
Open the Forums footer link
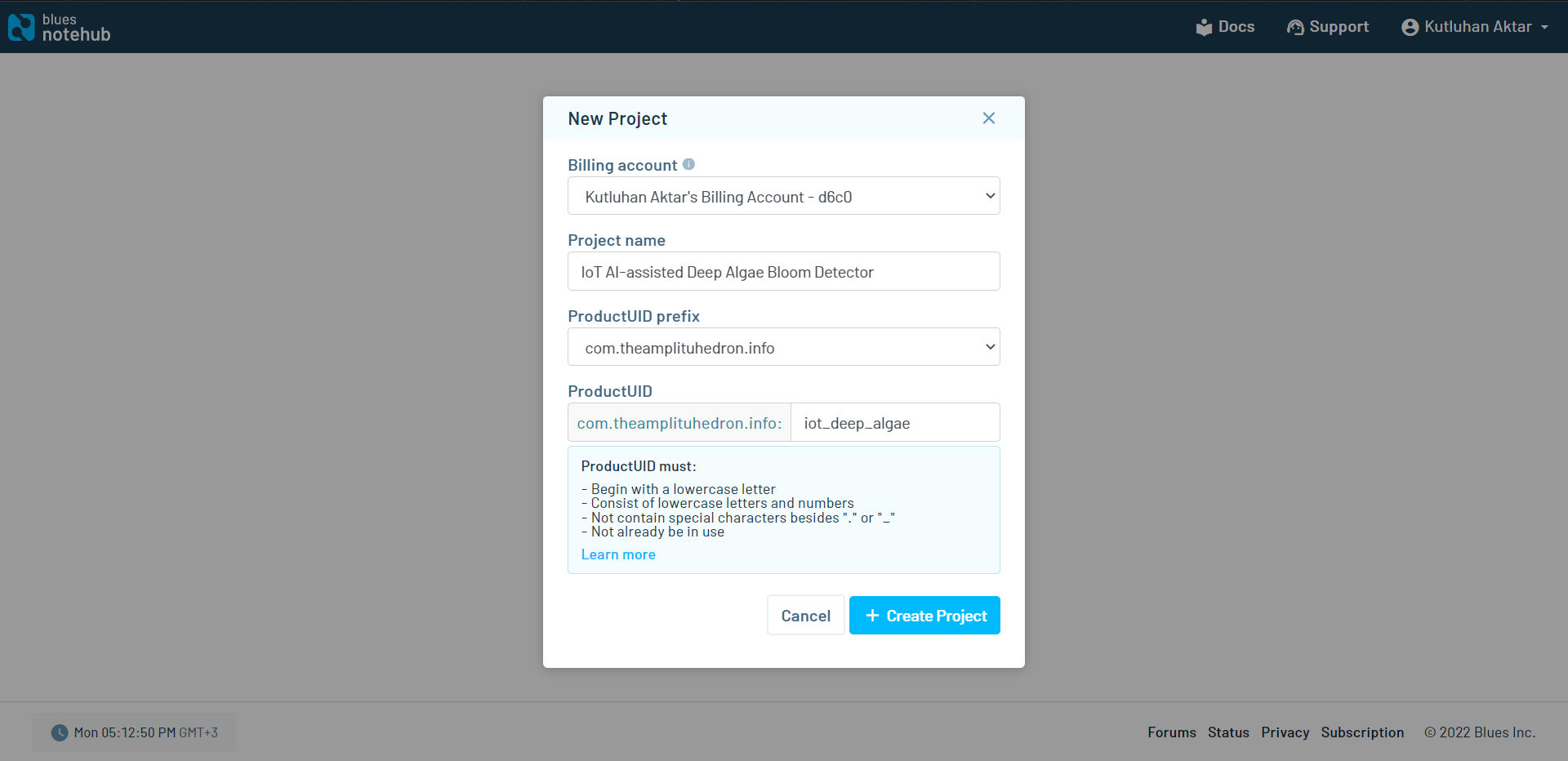pyautogui.click(x=1171, y=732)
